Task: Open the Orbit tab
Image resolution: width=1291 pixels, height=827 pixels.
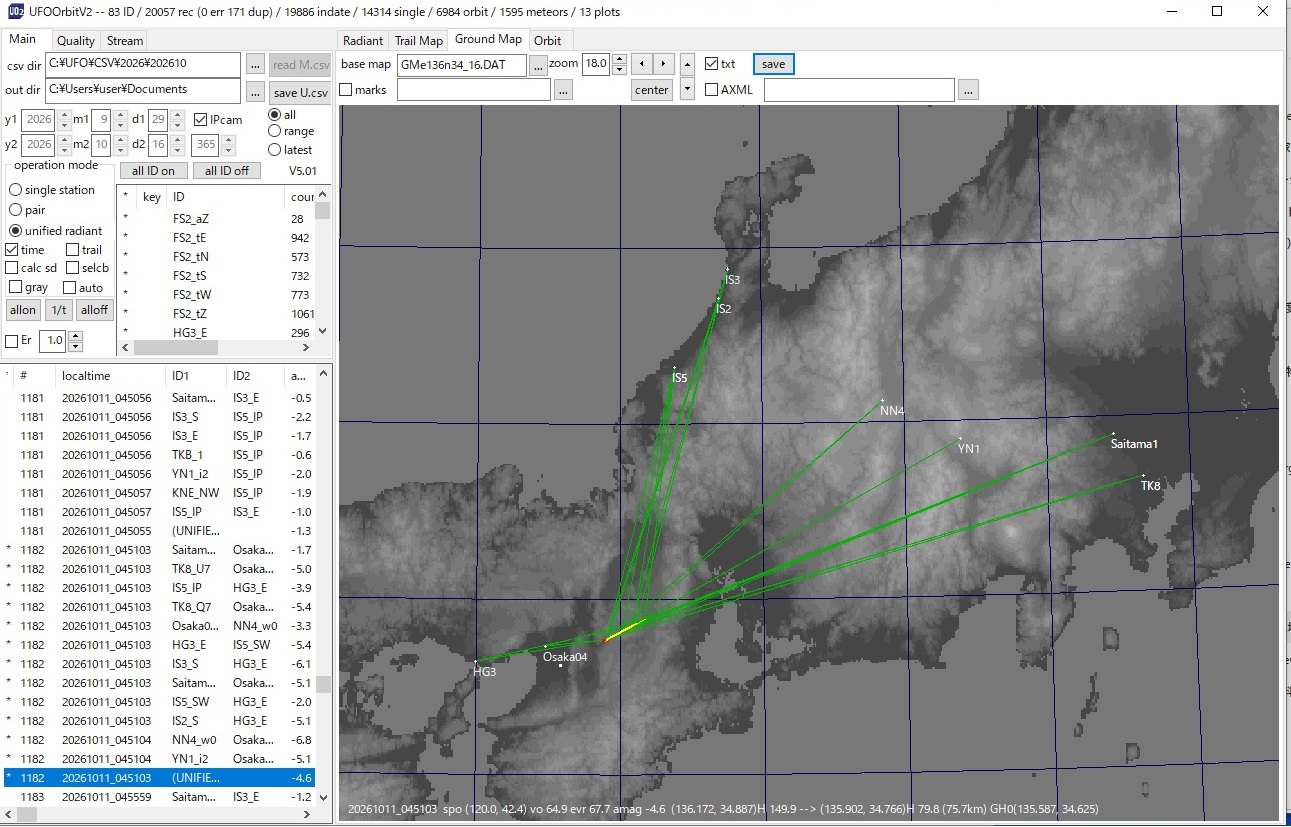Action: coord(547,41)
